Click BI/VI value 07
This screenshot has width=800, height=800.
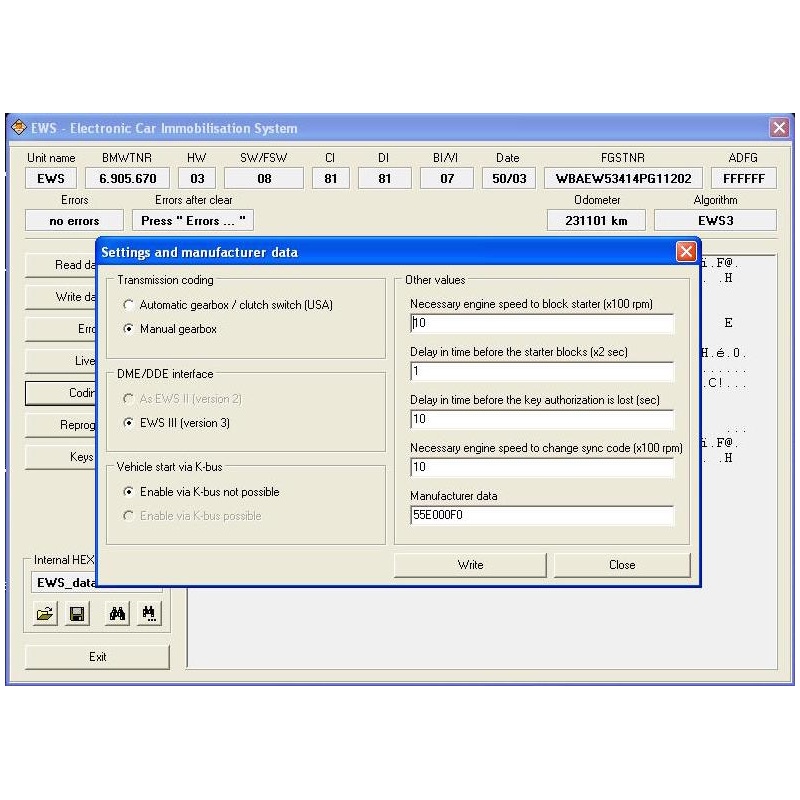point(447,179)
